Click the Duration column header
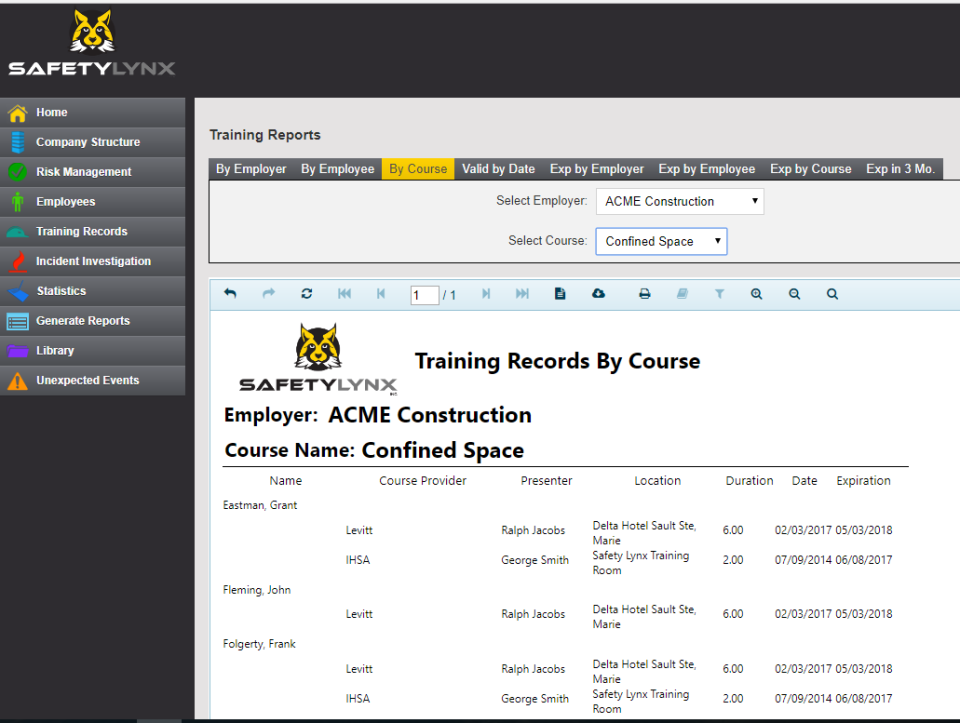Viewport: 960px width, 723px height. point(749,481)
